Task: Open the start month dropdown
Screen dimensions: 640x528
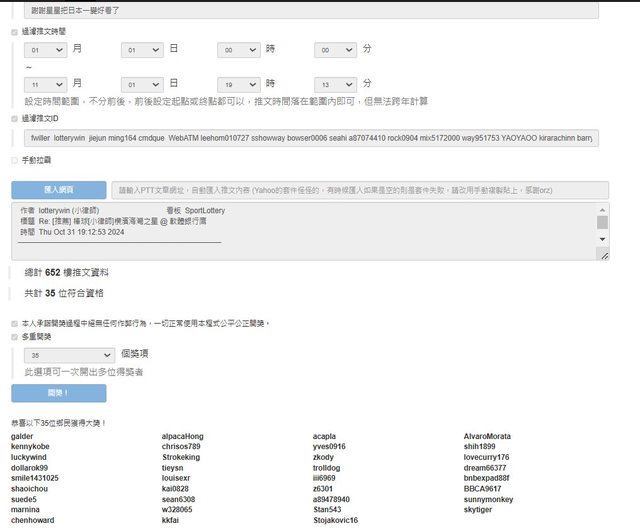Action: click(46, 49)
